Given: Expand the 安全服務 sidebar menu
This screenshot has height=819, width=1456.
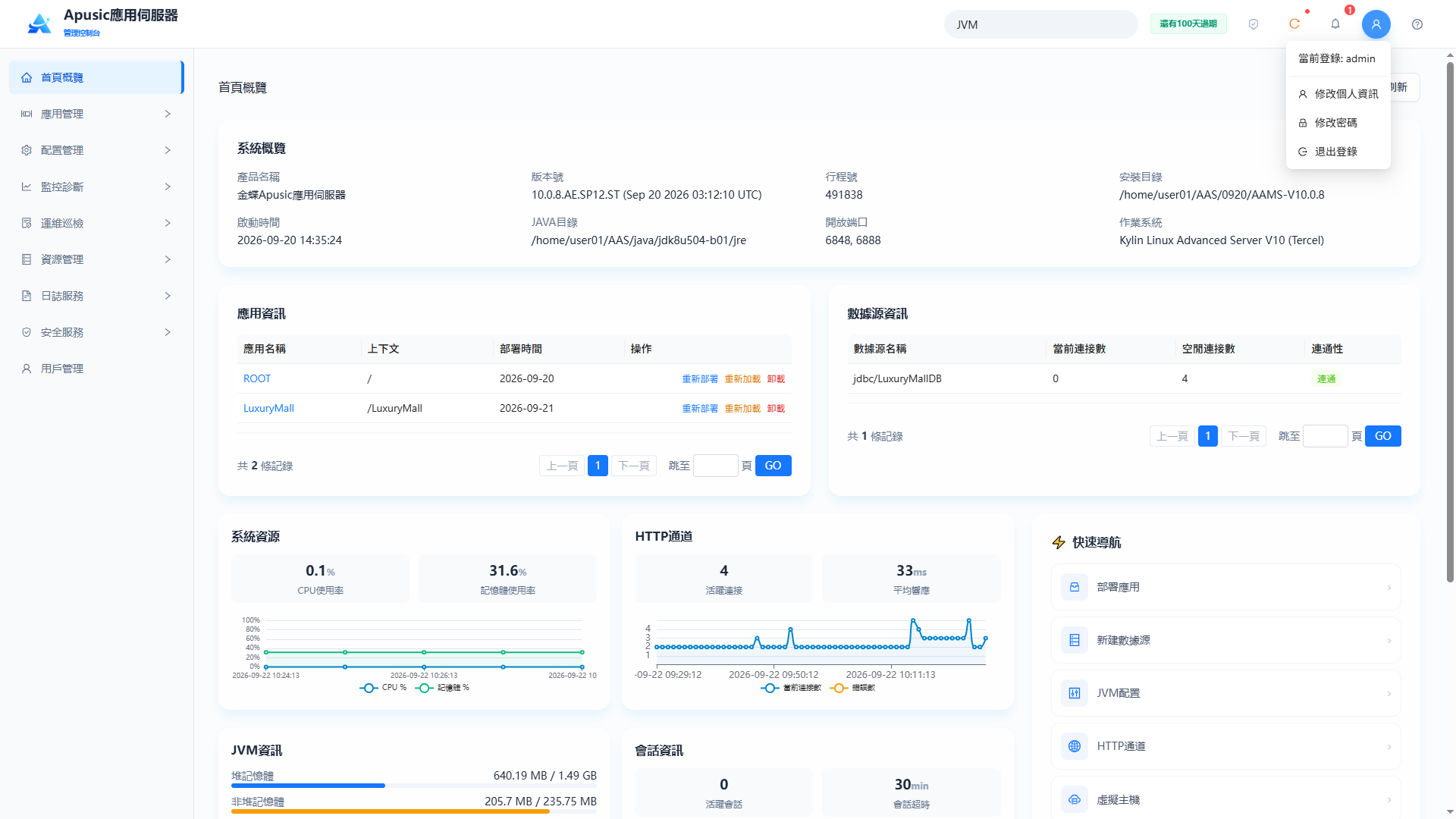Looking at the screenshot, I should pos(96,332).
